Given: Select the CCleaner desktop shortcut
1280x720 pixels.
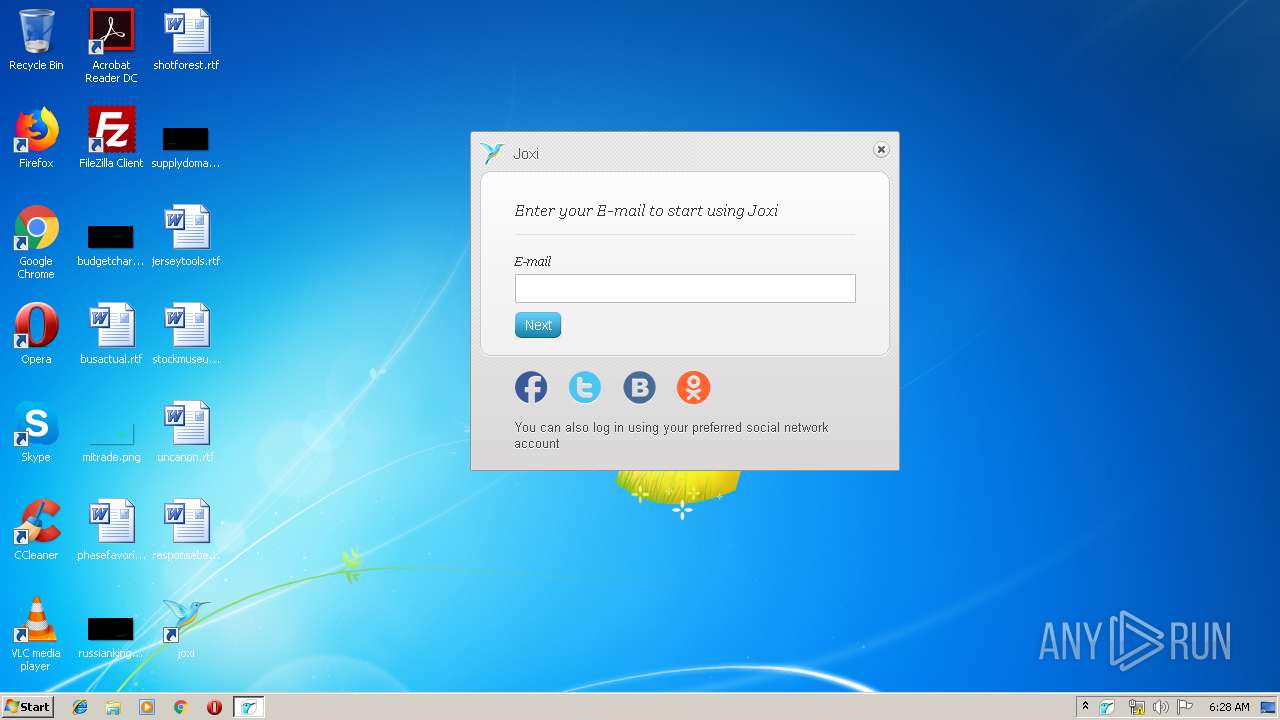Looking at the screenshot, I should pos(36,530).
